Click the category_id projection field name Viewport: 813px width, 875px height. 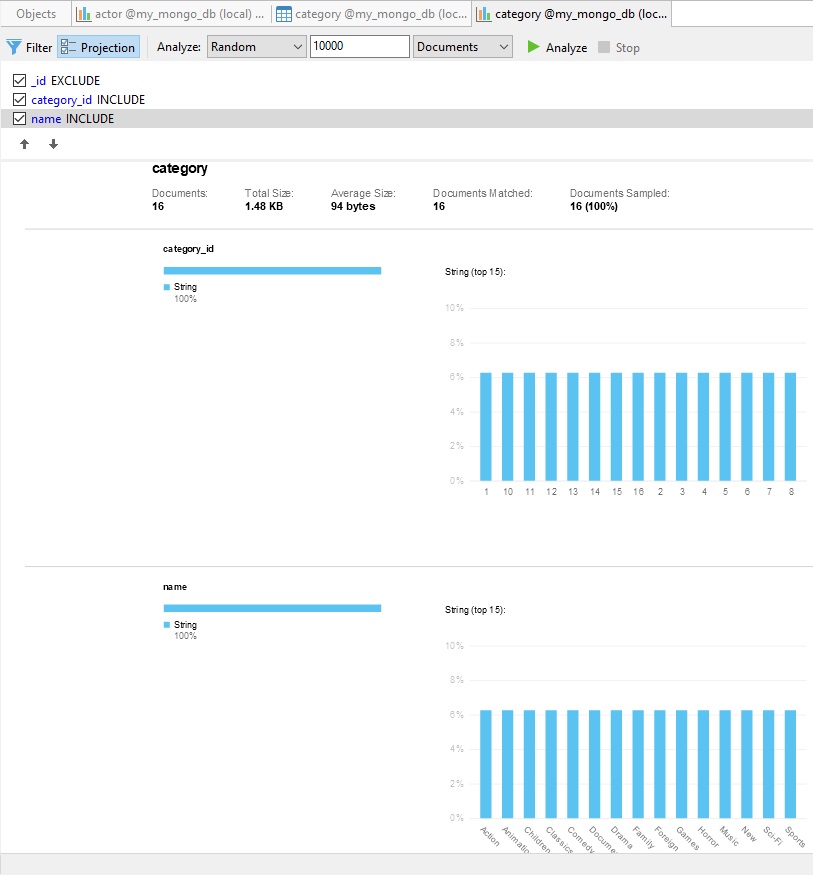point(61,100)
